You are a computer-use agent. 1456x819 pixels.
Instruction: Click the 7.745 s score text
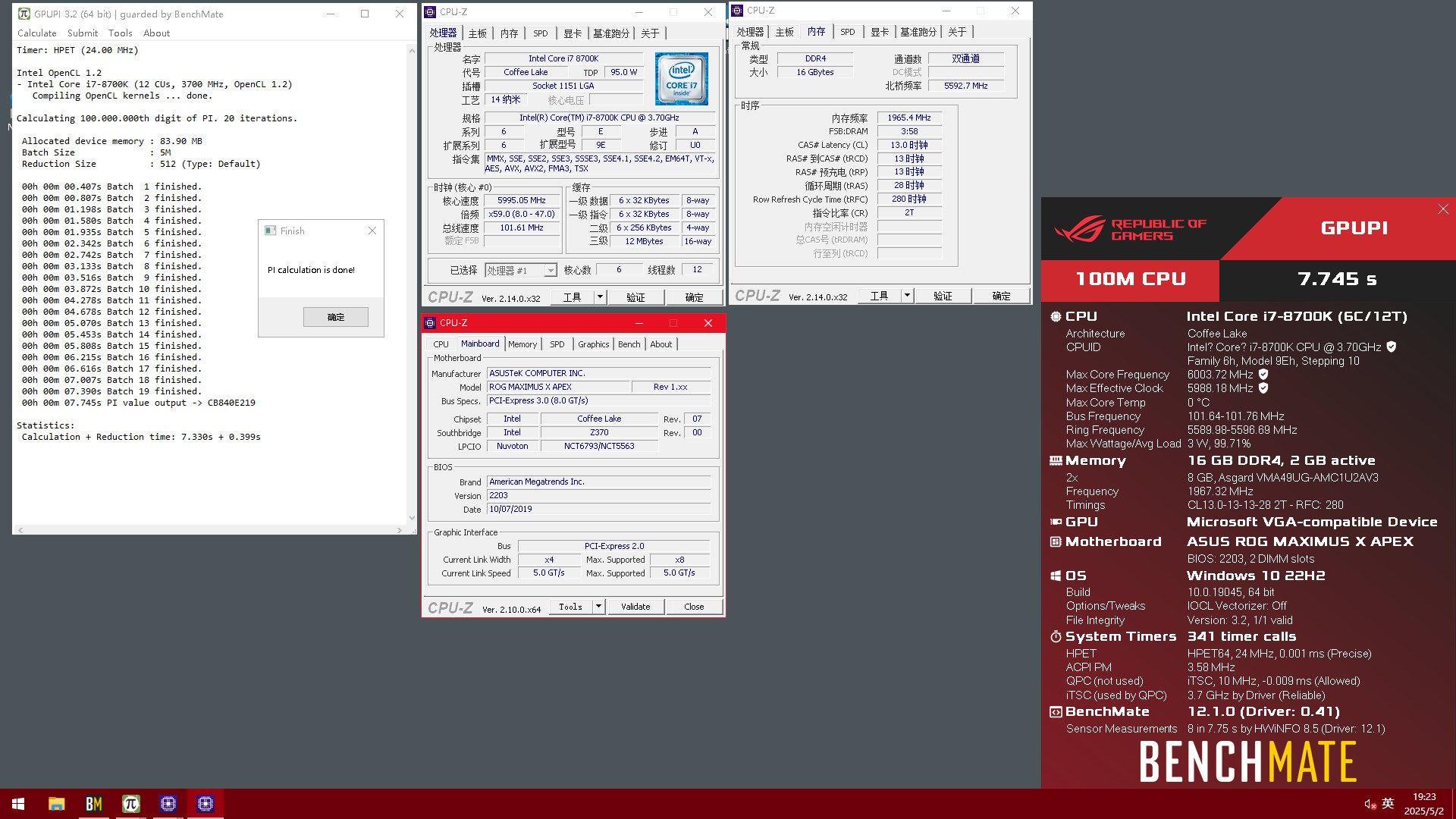tap(1337, 279)
